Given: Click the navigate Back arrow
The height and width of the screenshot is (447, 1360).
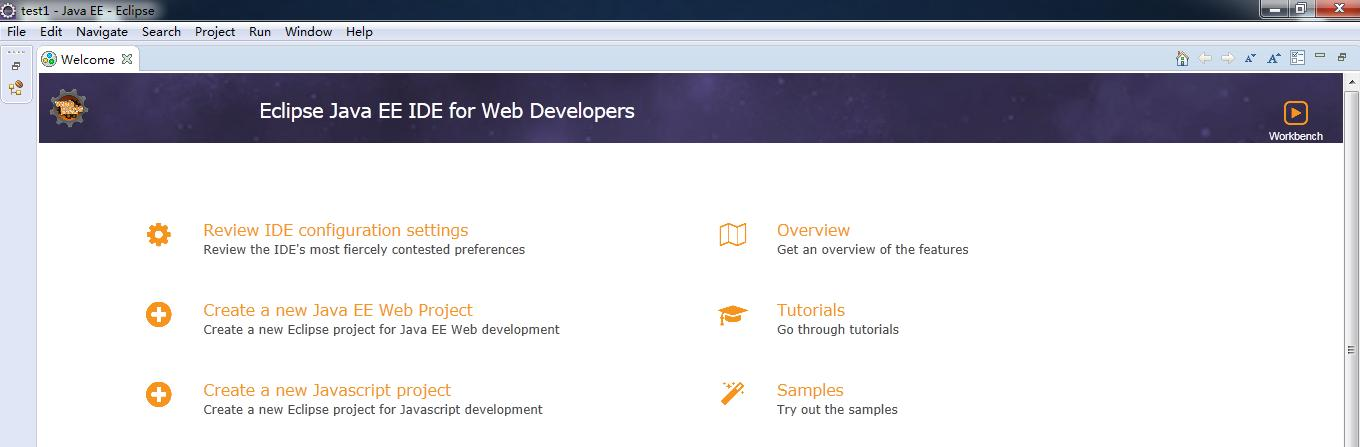Looking at the screenshot, I should pos(1205,58).
